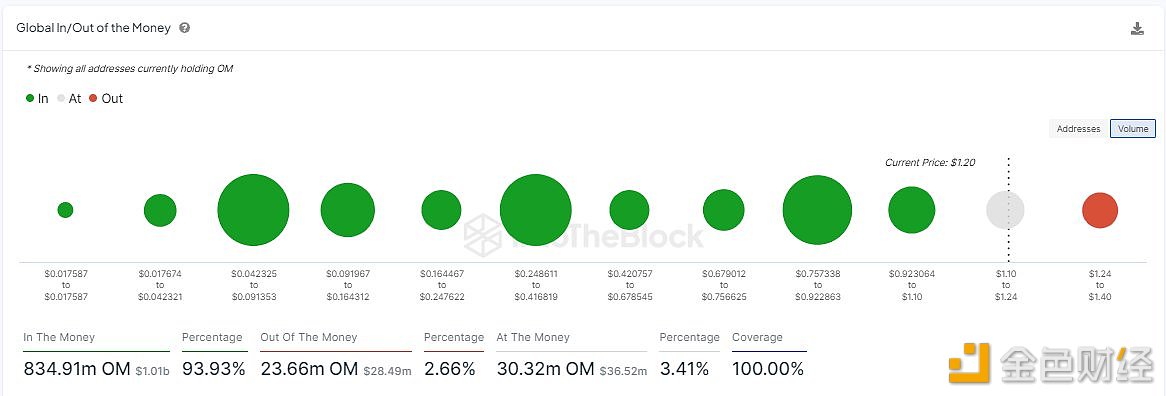Click the $28.49m dollar amount
The width and height of the screenshot is (1166, 396).
[x=387, y=371]
